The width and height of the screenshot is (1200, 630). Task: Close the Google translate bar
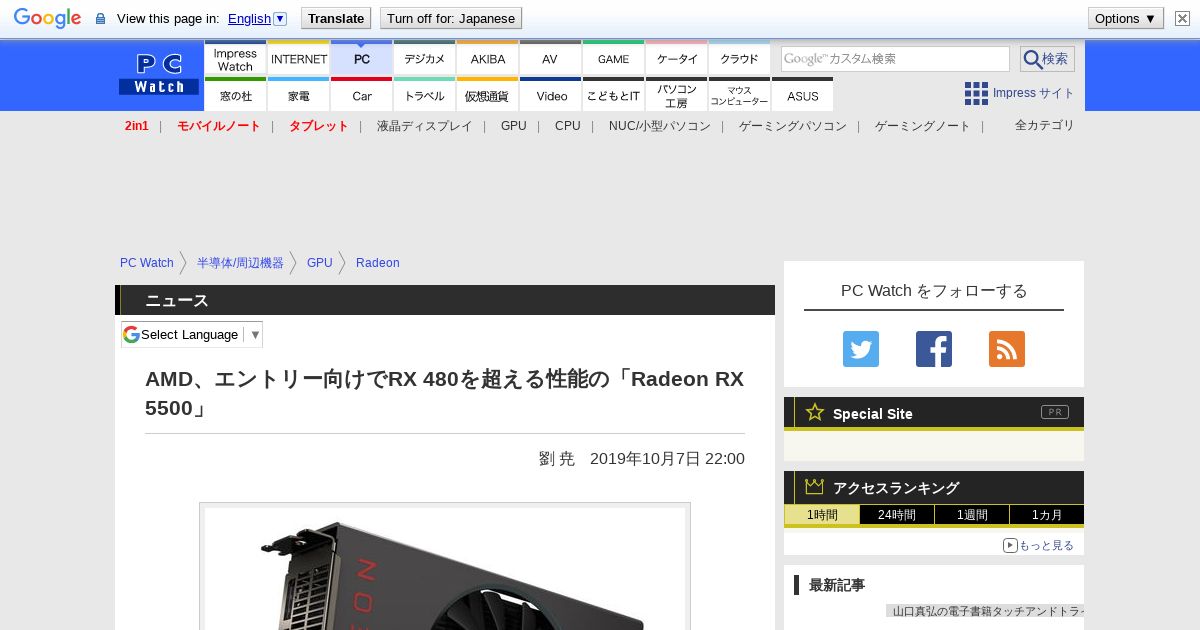click(1183, 18)
